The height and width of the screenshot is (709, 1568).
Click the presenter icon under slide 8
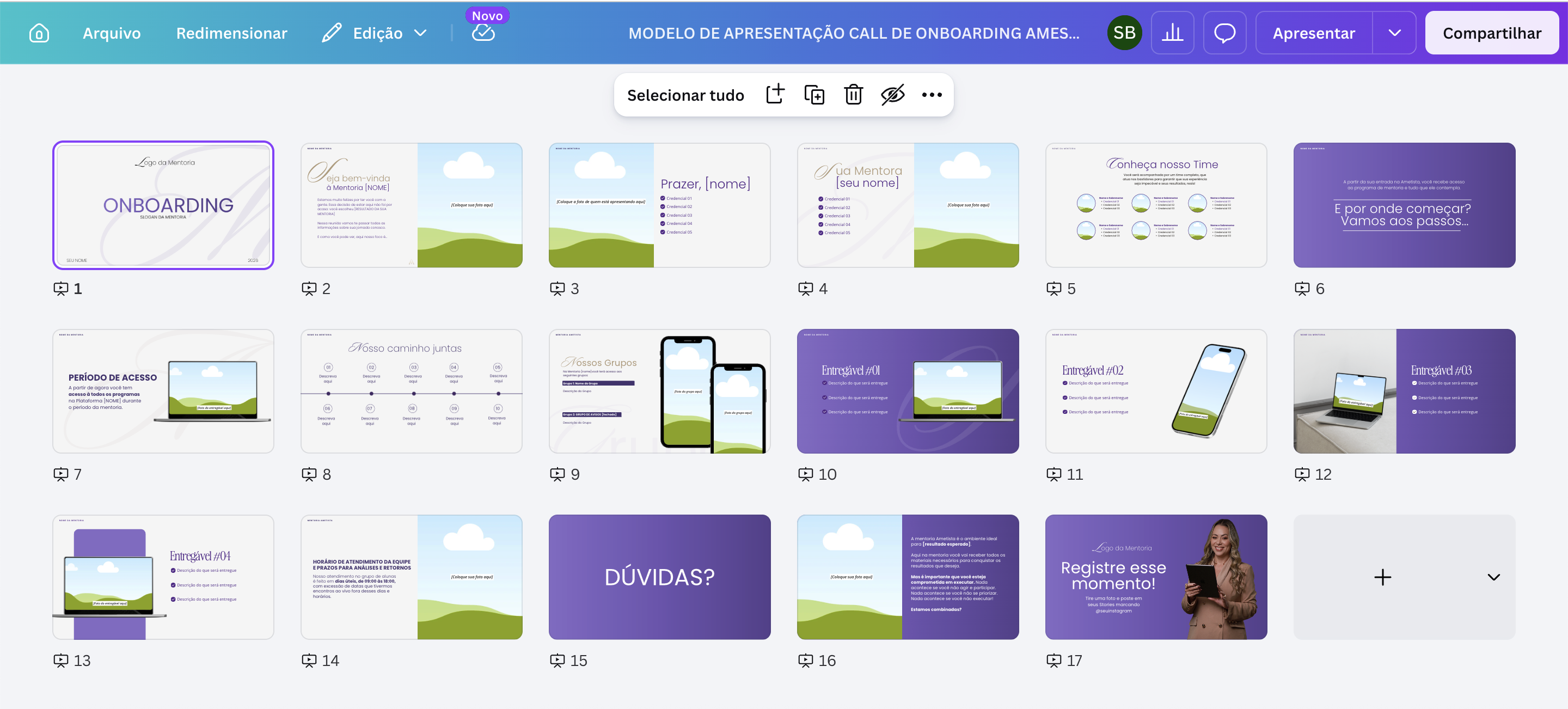tap(309, 474)
